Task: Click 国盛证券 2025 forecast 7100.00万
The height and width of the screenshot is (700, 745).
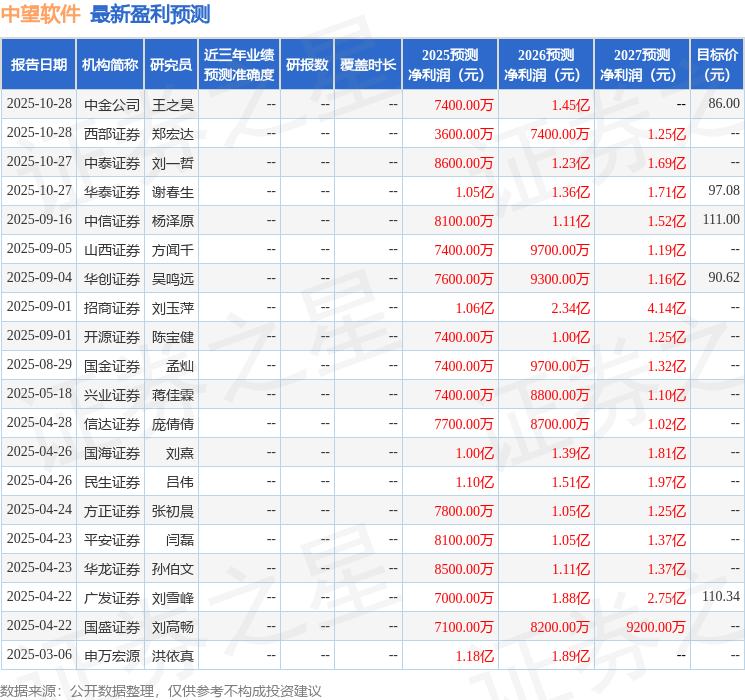Action: 464,627
